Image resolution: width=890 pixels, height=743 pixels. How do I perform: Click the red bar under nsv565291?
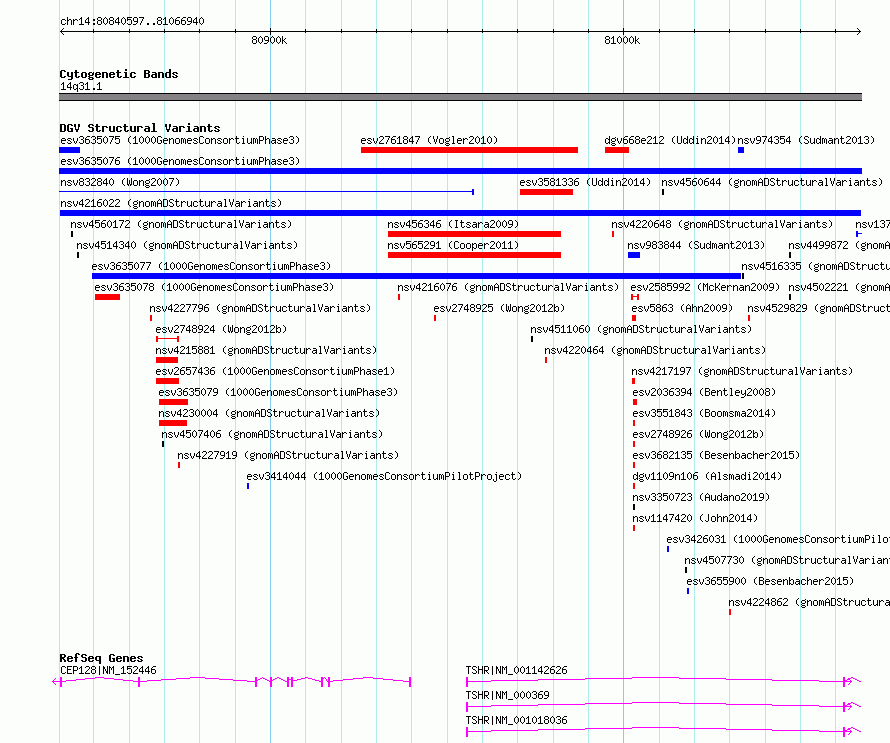[x=475, y=255]
